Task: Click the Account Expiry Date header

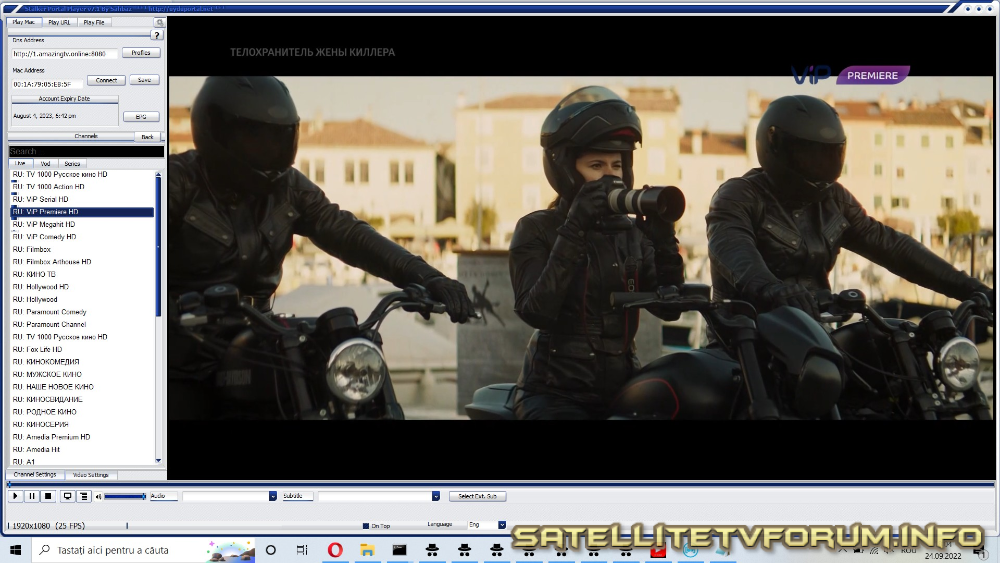Action: 64,99
